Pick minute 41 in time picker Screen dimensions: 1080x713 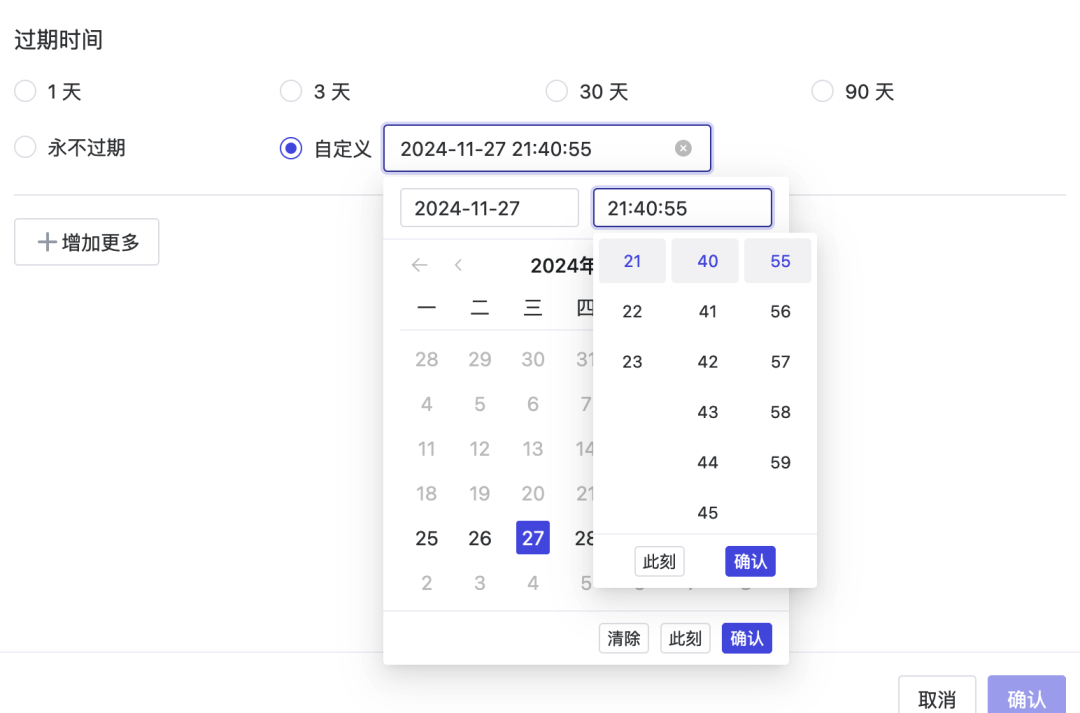tap(707, 311)
